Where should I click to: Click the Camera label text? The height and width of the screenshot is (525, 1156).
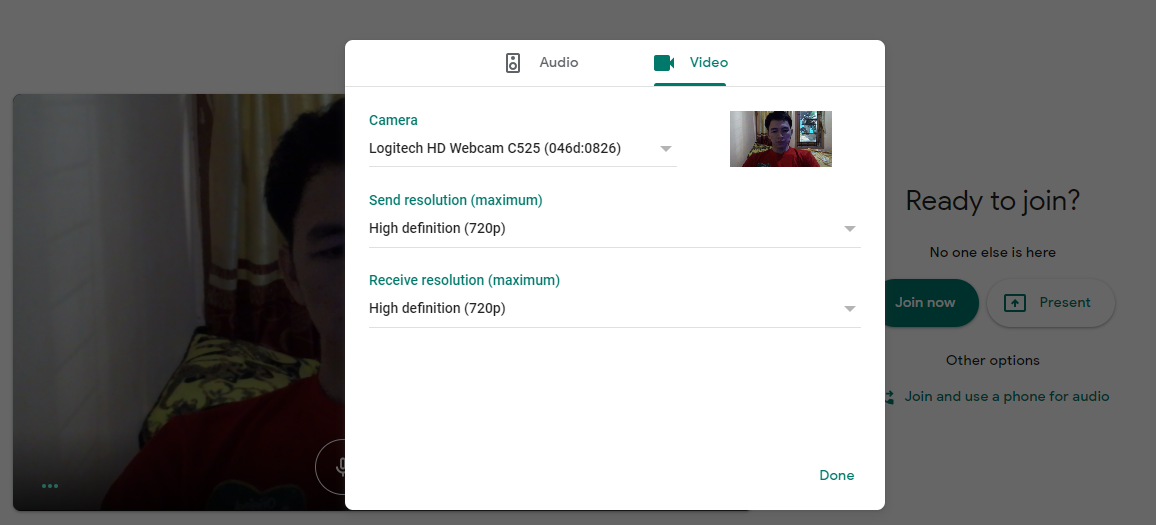[x=393, y=120]
